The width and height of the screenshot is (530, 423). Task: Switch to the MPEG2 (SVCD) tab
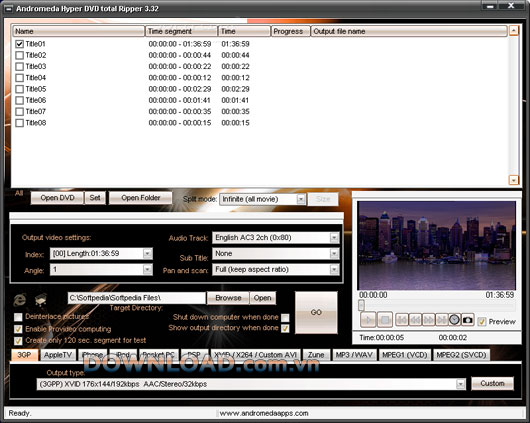[461, 355]
